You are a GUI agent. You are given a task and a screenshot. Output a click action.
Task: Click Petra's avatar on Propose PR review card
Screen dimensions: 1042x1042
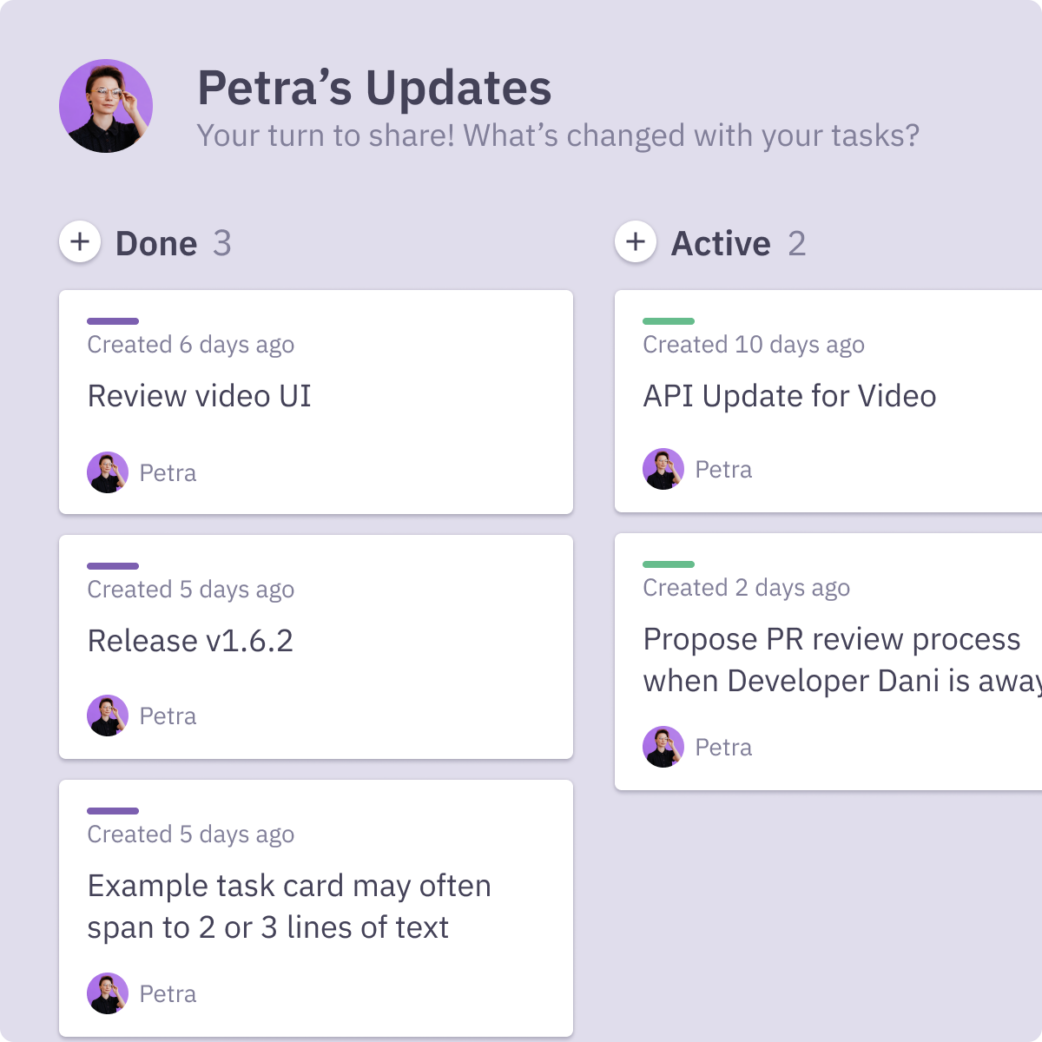(663, 747)
